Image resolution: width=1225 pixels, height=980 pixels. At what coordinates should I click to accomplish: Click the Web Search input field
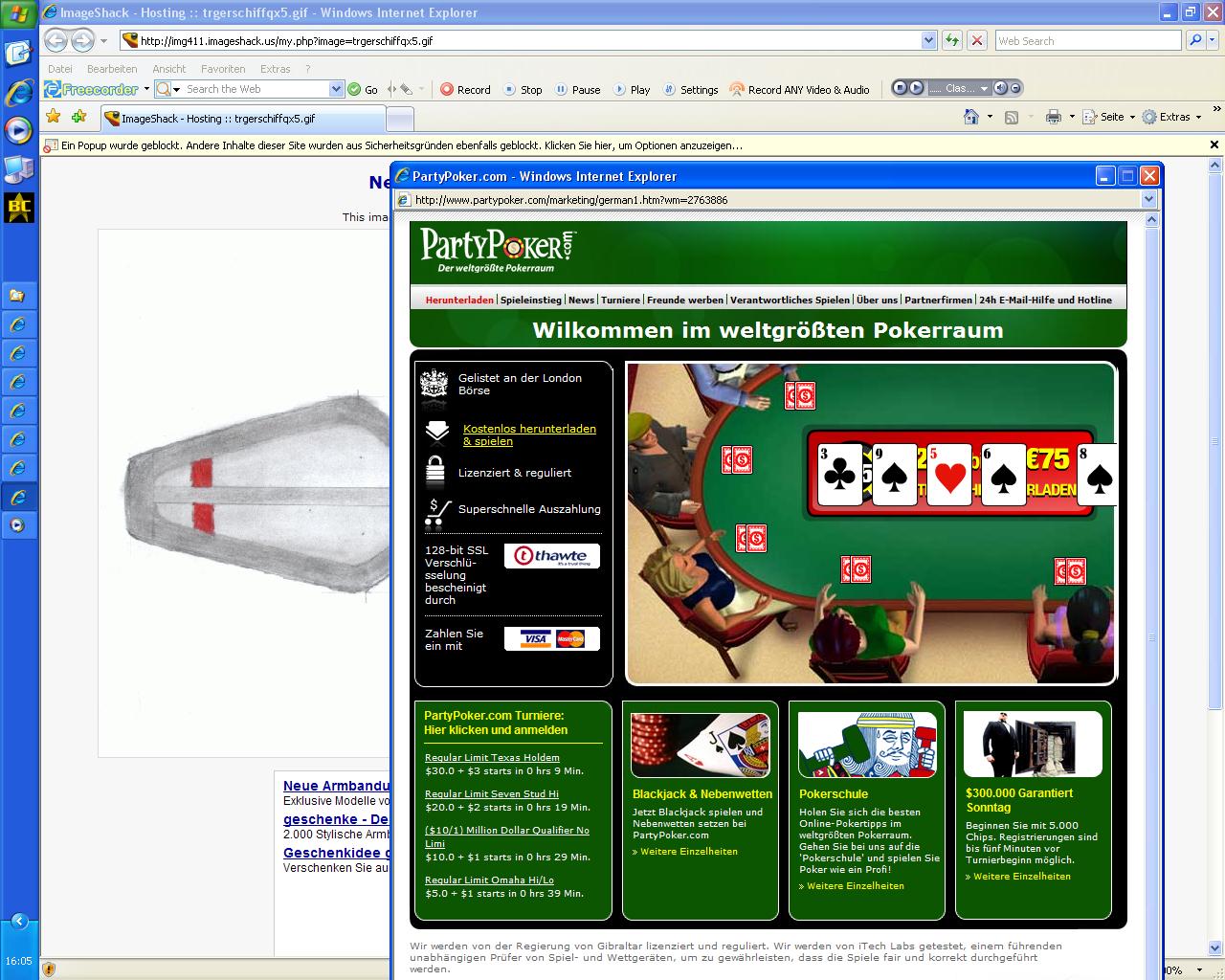pos(1086,40)
